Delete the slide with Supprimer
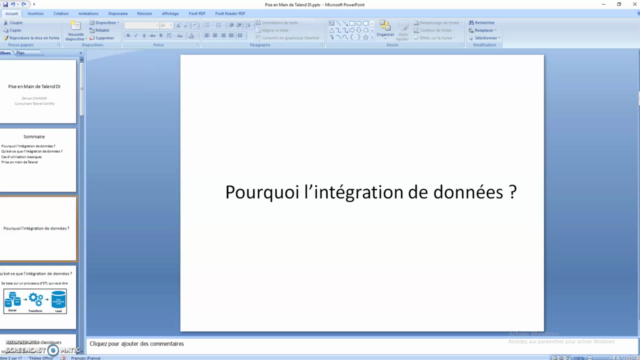 [x=102, y=38]
